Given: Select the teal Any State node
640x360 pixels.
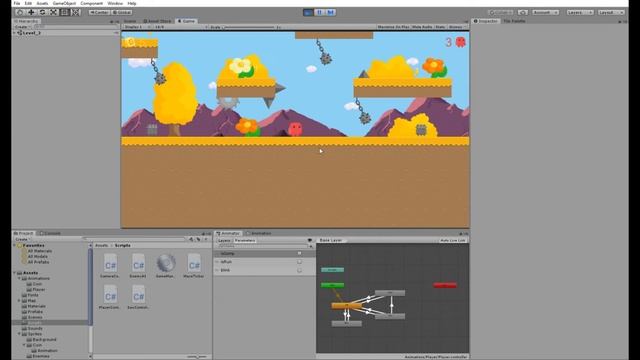Looking at the screenshot, I should [332, 270].
